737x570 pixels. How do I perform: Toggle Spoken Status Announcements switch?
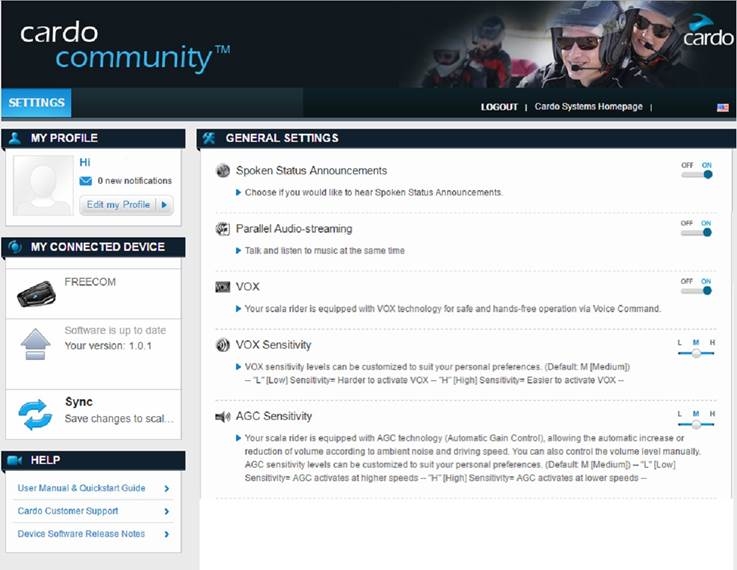click(697, 174)
